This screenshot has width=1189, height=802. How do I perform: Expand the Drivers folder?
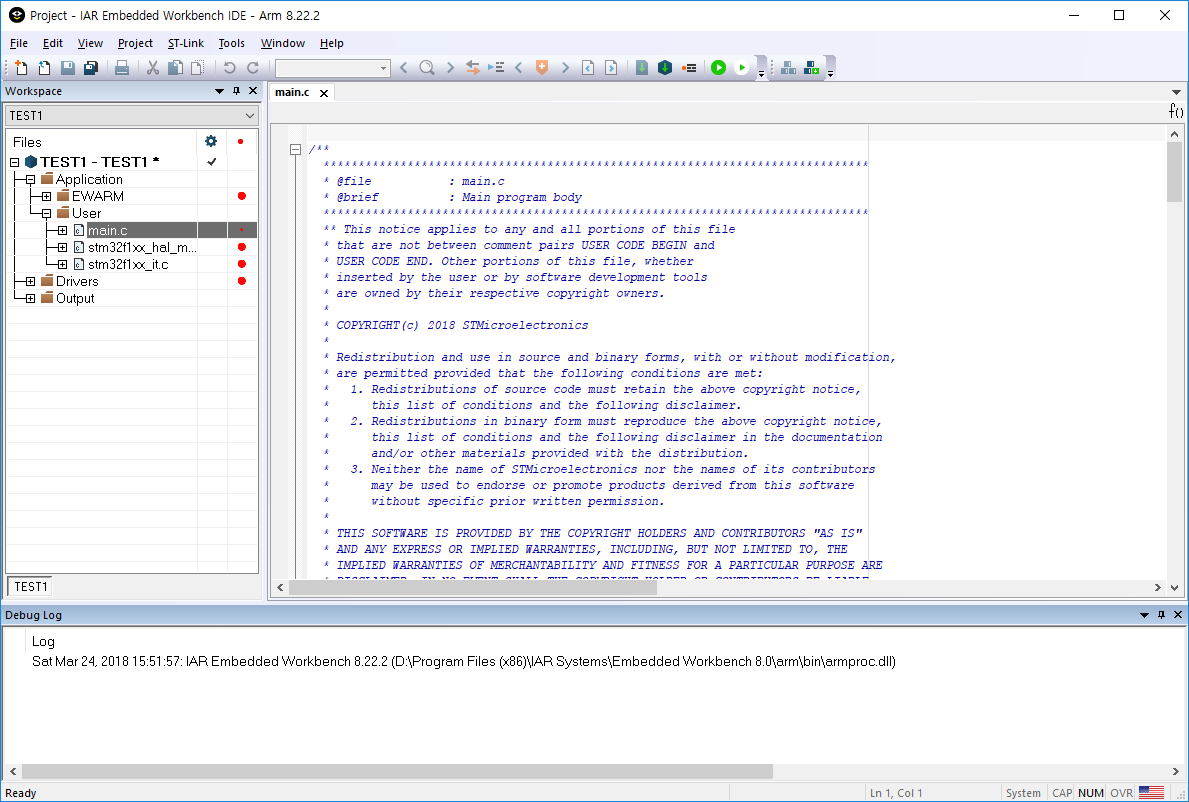pyautogui.click(x=30, y=281)
